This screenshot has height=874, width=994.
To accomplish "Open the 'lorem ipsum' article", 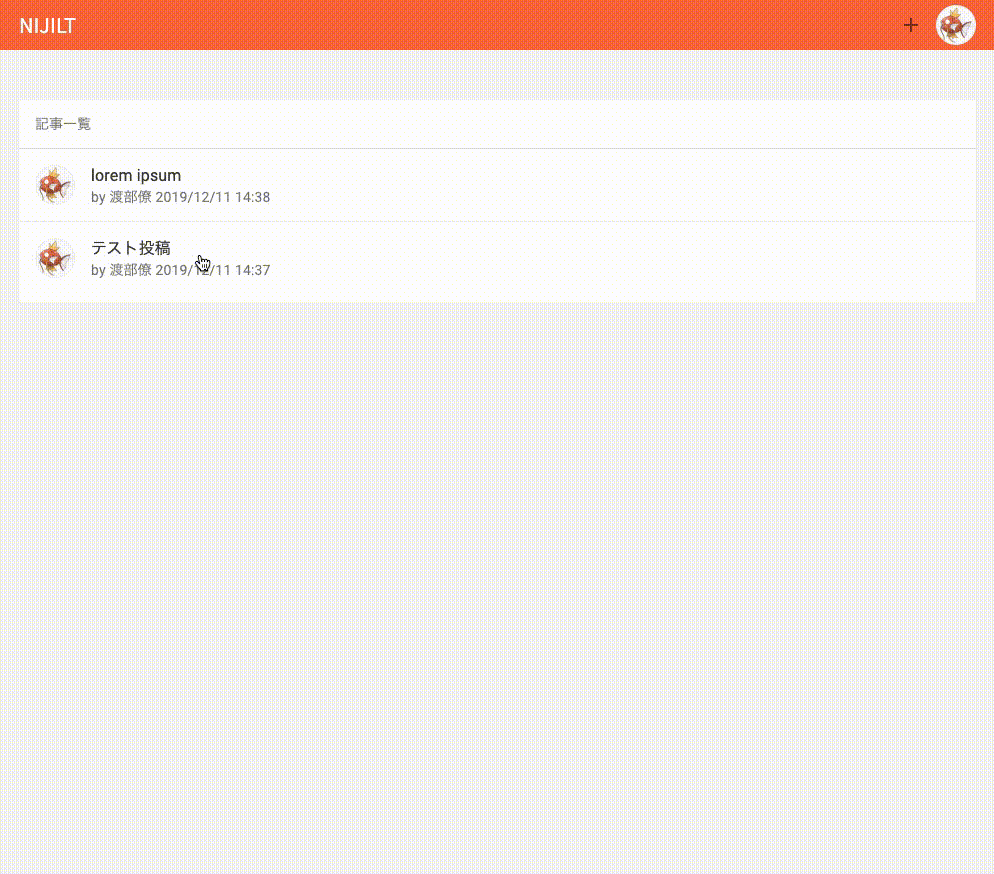I will coord(497,185).
